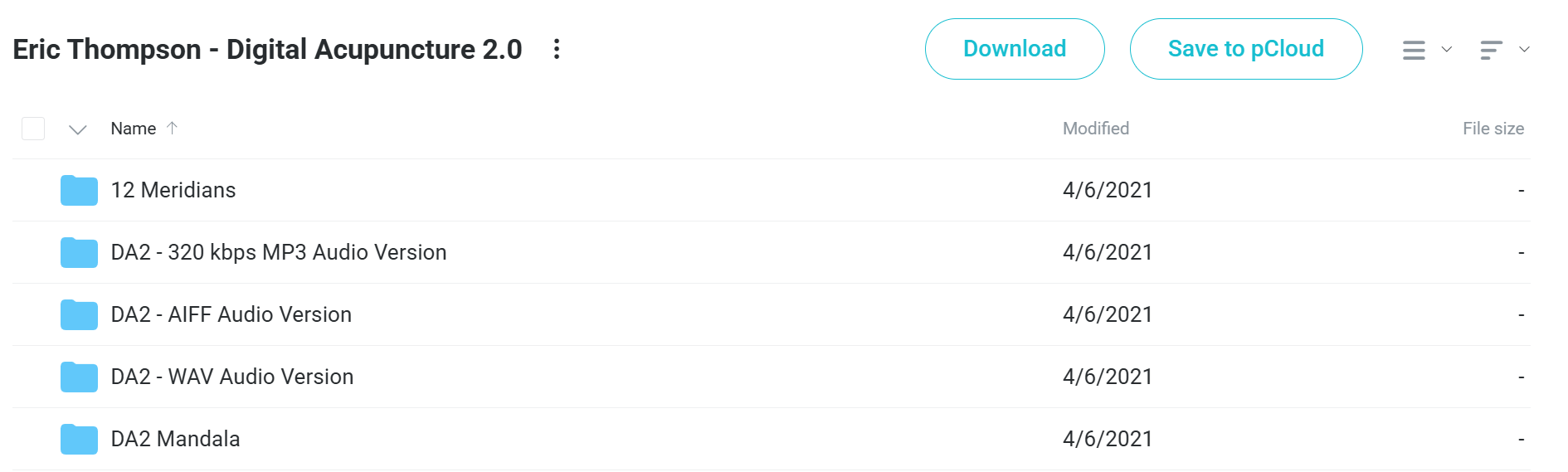This screenshot has width=1568, height=472.
Task: Click the DA2 MP3 Audio Version folder icon
Action: click(79, 252)
